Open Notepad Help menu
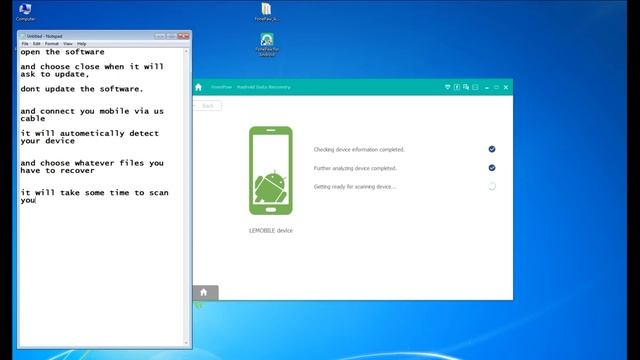 82,44
